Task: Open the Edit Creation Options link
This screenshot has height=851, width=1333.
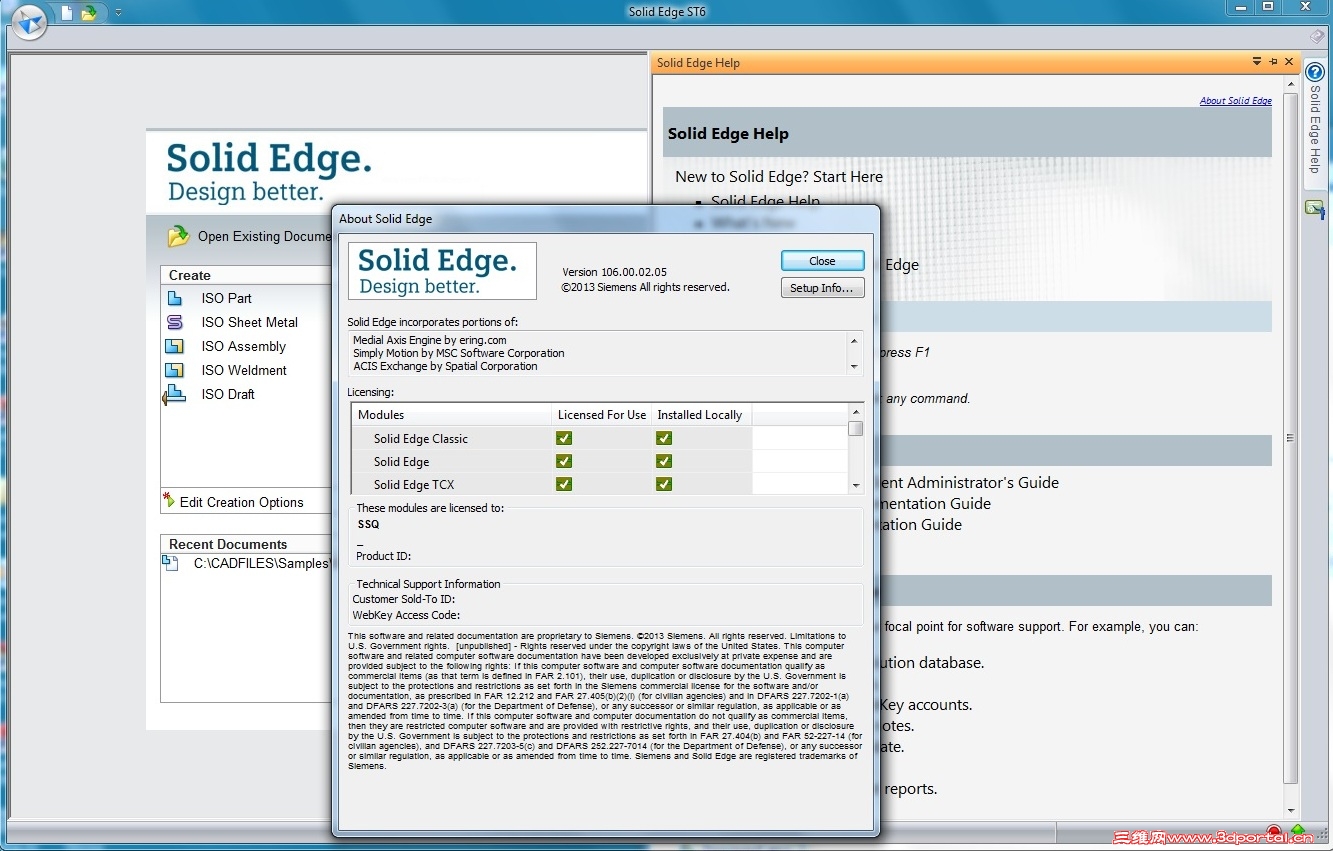Action: point(242,502)
